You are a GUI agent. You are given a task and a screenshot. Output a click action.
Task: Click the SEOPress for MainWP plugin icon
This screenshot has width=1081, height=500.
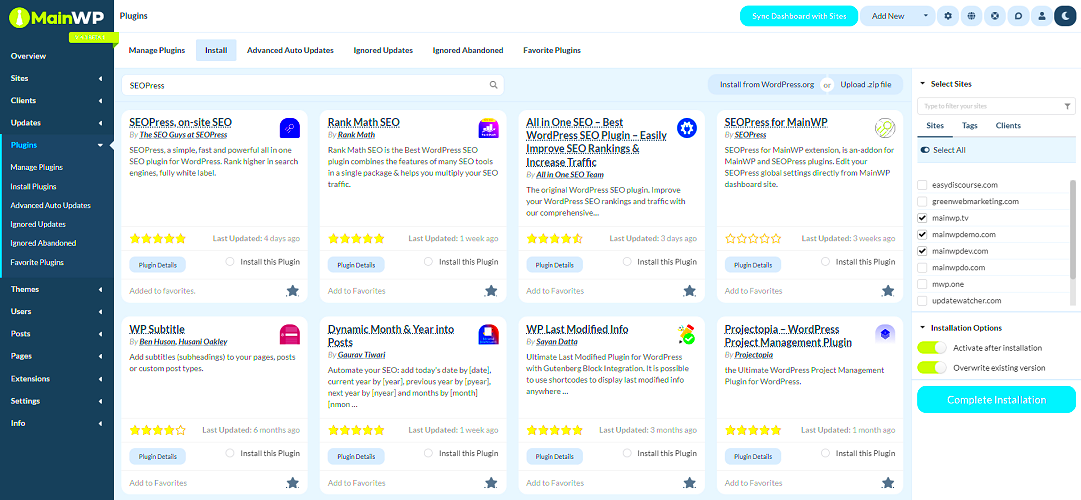[885, 128]
